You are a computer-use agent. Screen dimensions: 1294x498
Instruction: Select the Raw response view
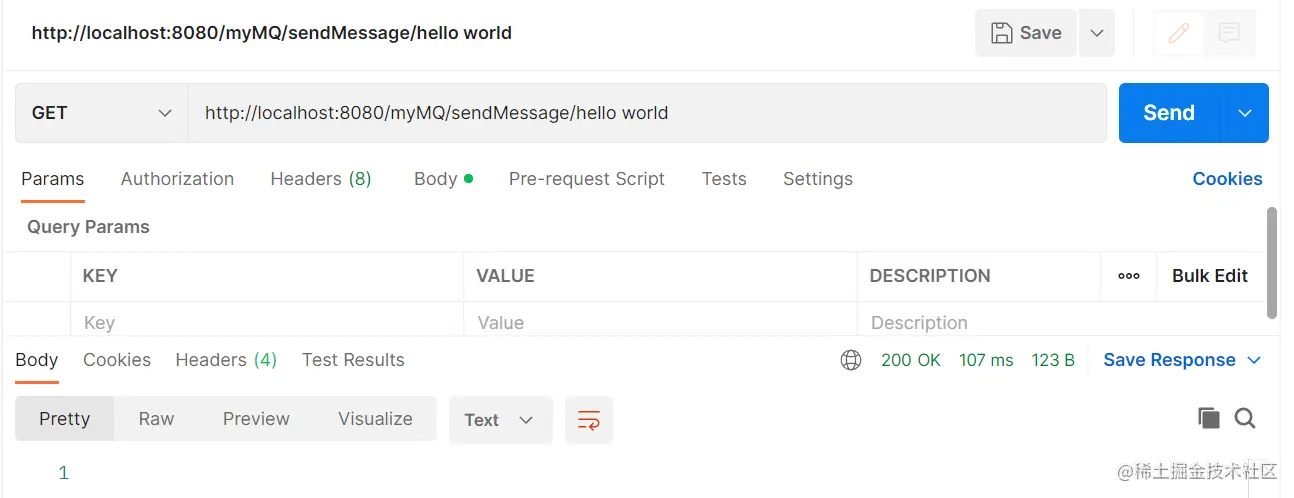pos(156,419)
